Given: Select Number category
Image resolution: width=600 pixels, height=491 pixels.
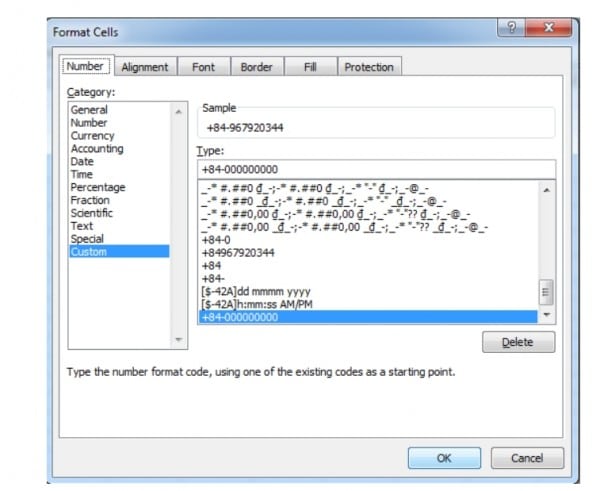Looking at the screenshot, I should point(119,123).
